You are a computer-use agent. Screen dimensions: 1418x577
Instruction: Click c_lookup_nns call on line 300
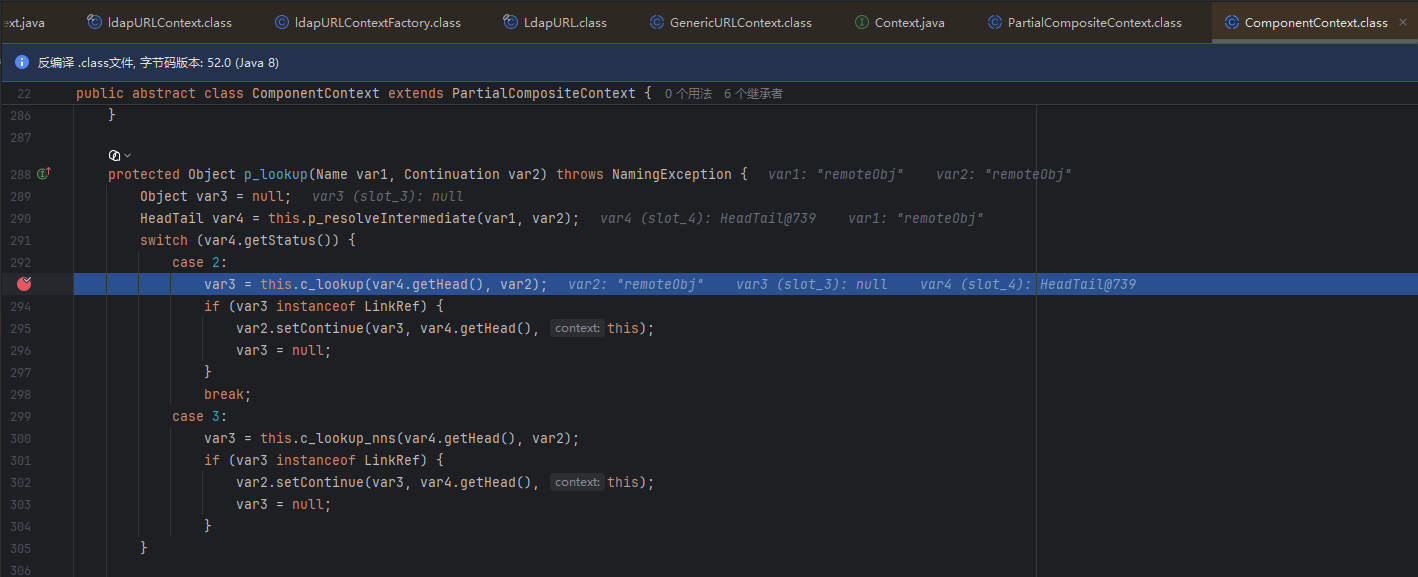(x=348, y=438)
